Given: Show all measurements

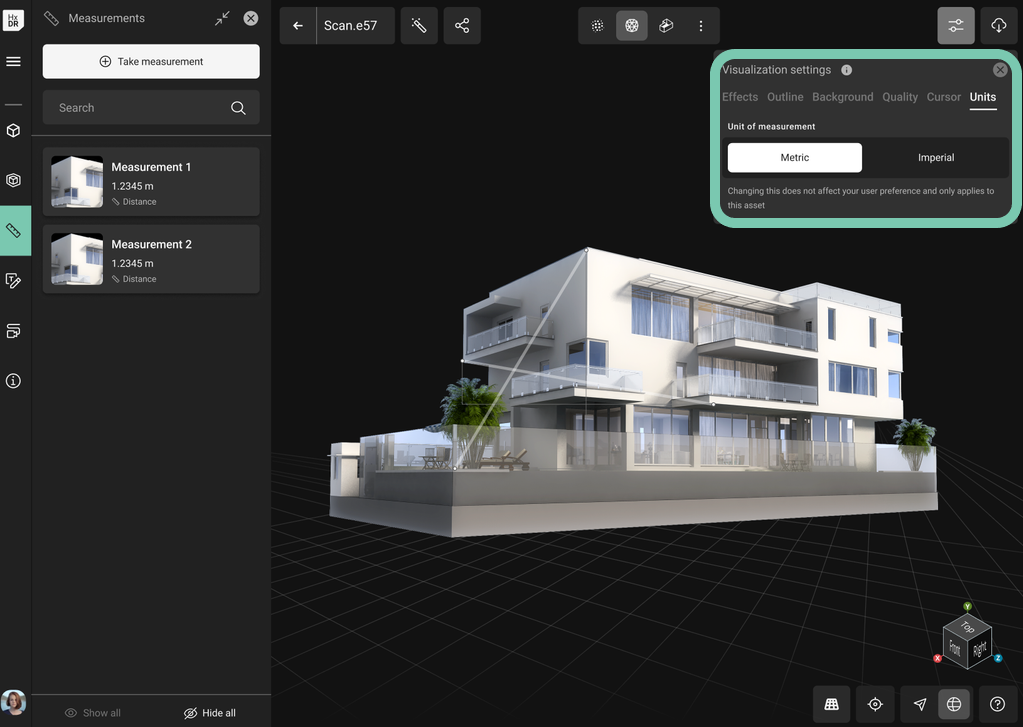Looking at the screenshot, I should [x=93, y=713].
